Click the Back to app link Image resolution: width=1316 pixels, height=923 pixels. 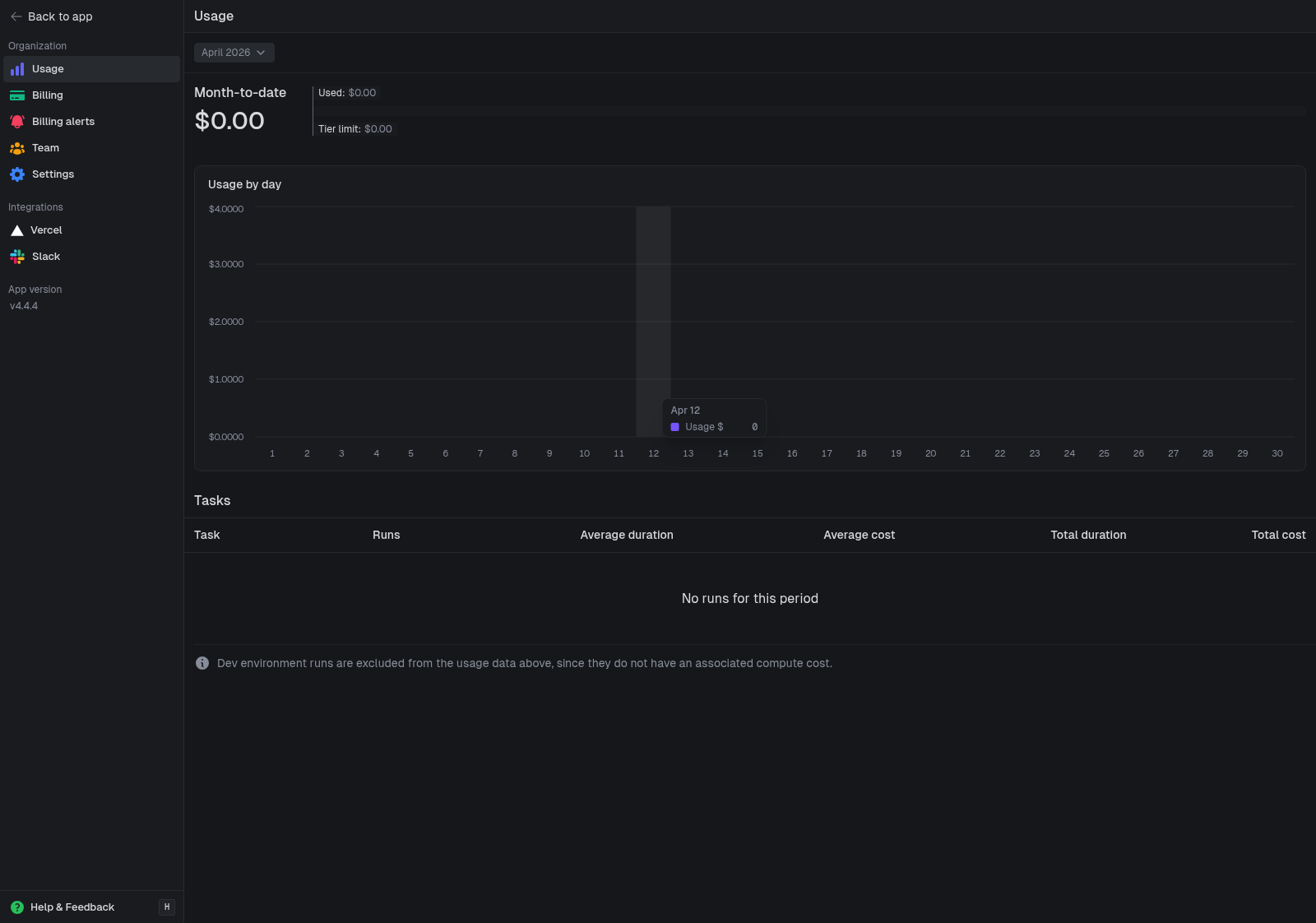click(x=60, y=16)
